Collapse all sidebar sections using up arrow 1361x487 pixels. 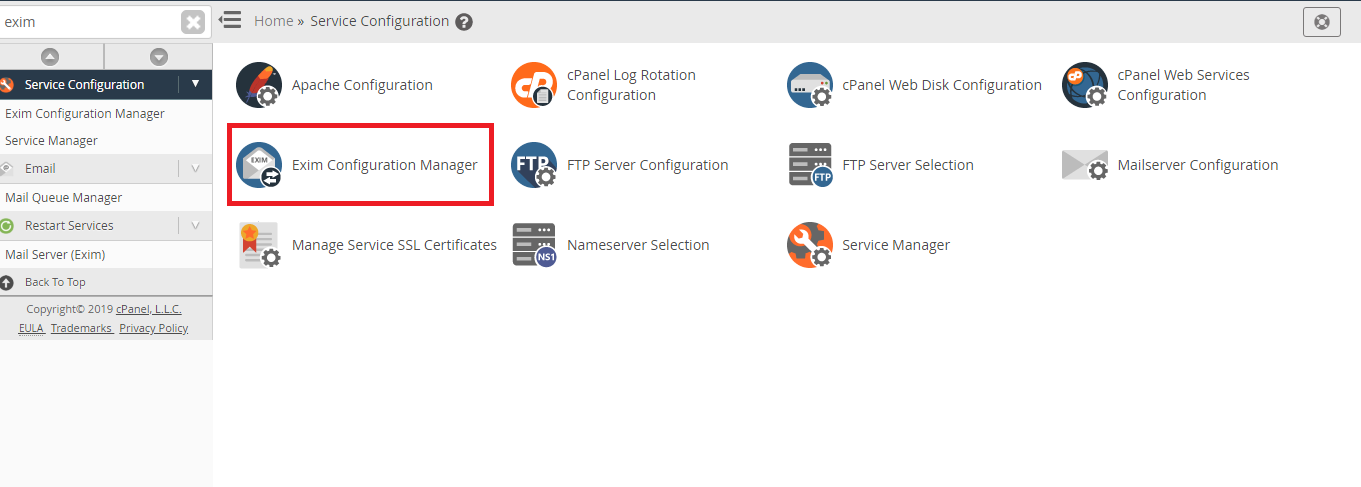click(x=50, y=57)
